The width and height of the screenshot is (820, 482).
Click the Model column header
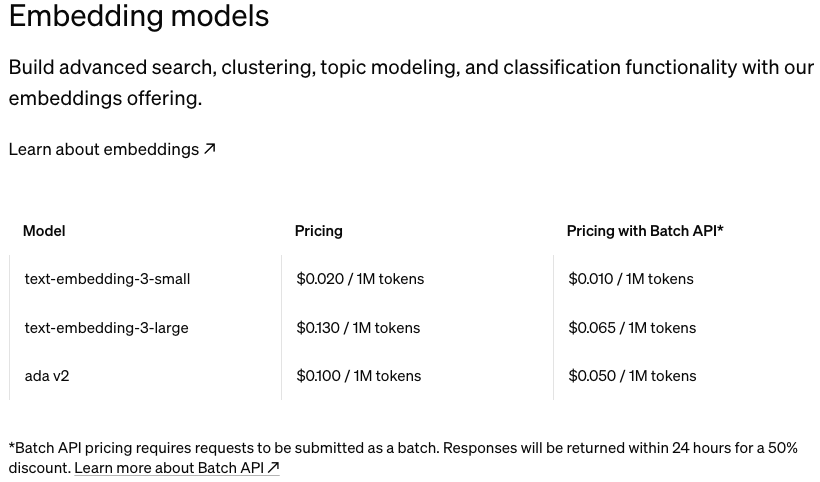[44, 231]
